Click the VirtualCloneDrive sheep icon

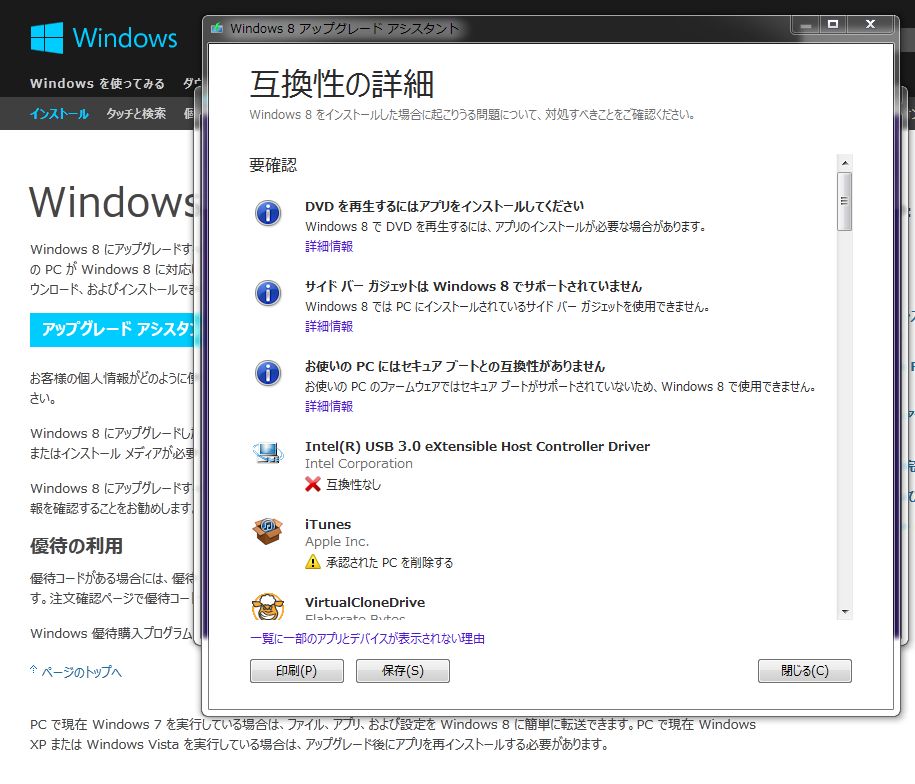268,607
